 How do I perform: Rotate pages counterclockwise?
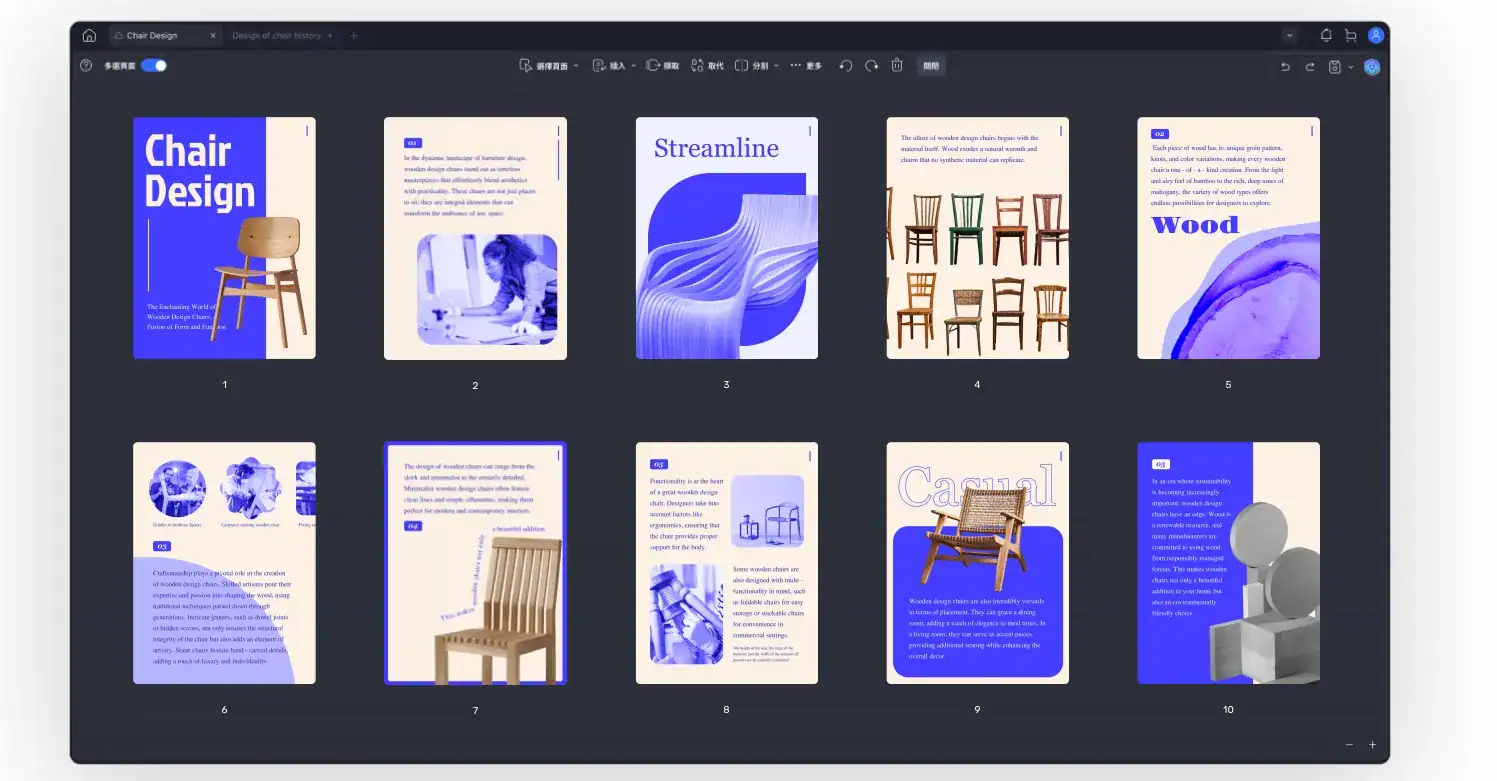coord(846,66)
